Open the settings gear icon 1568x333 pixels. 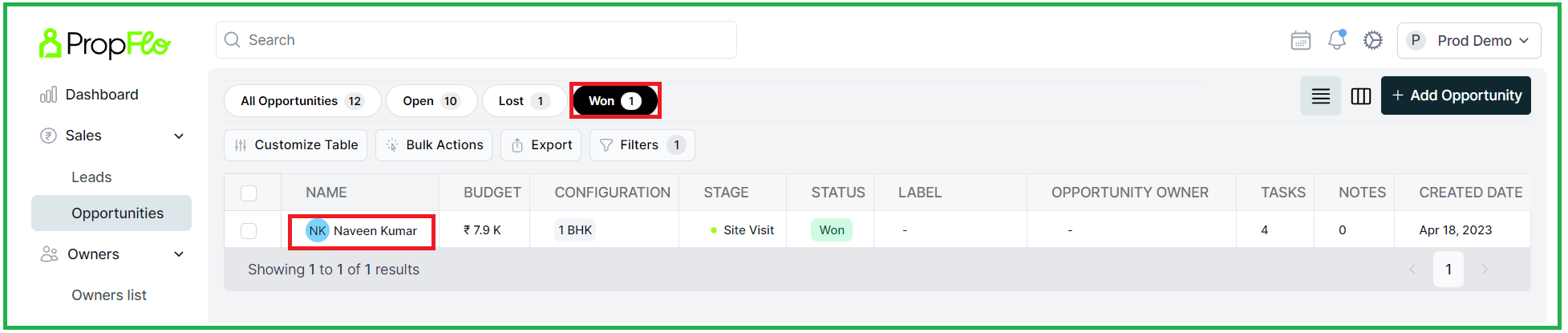tap(1373, 40)
